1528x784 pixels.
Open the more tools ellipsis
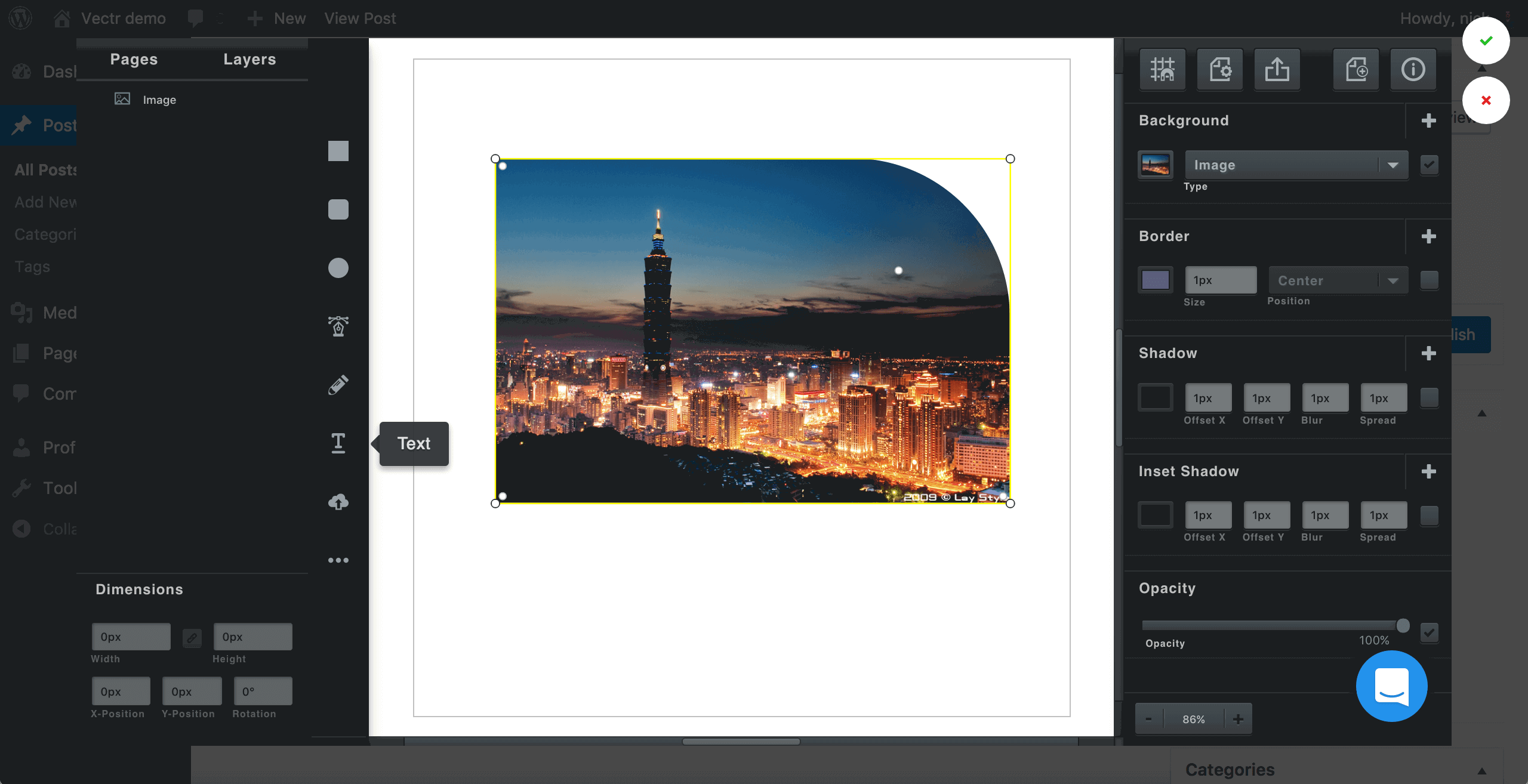(338, 560)
